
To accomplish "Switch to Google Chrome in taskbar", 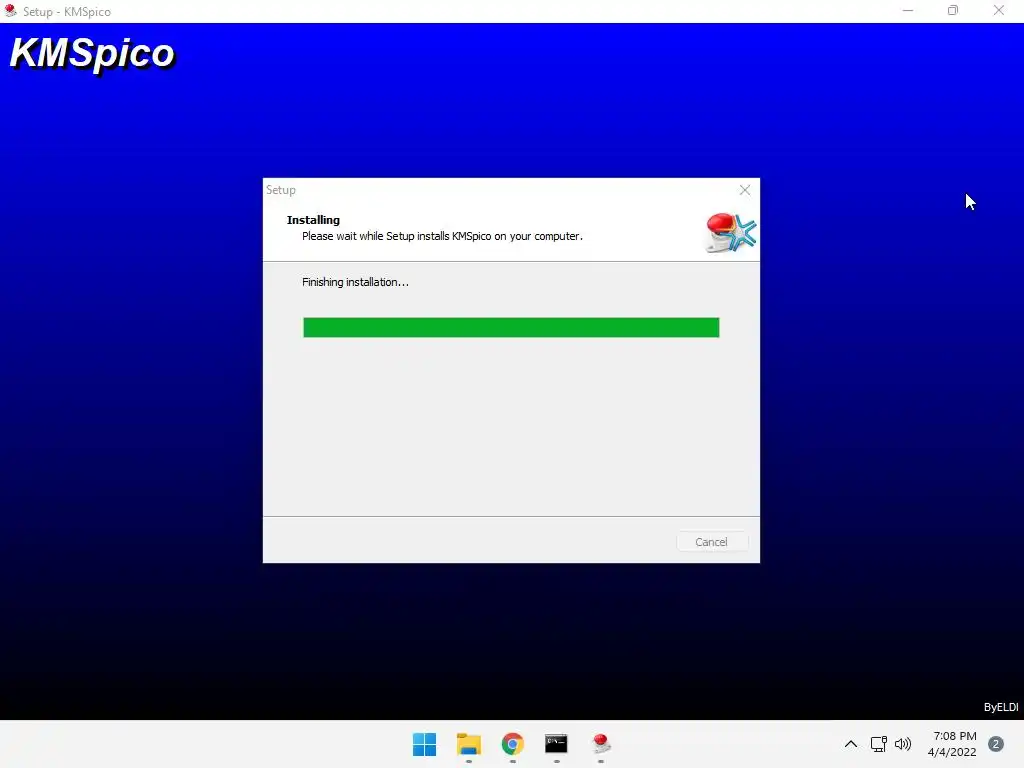I will [513, 744].
